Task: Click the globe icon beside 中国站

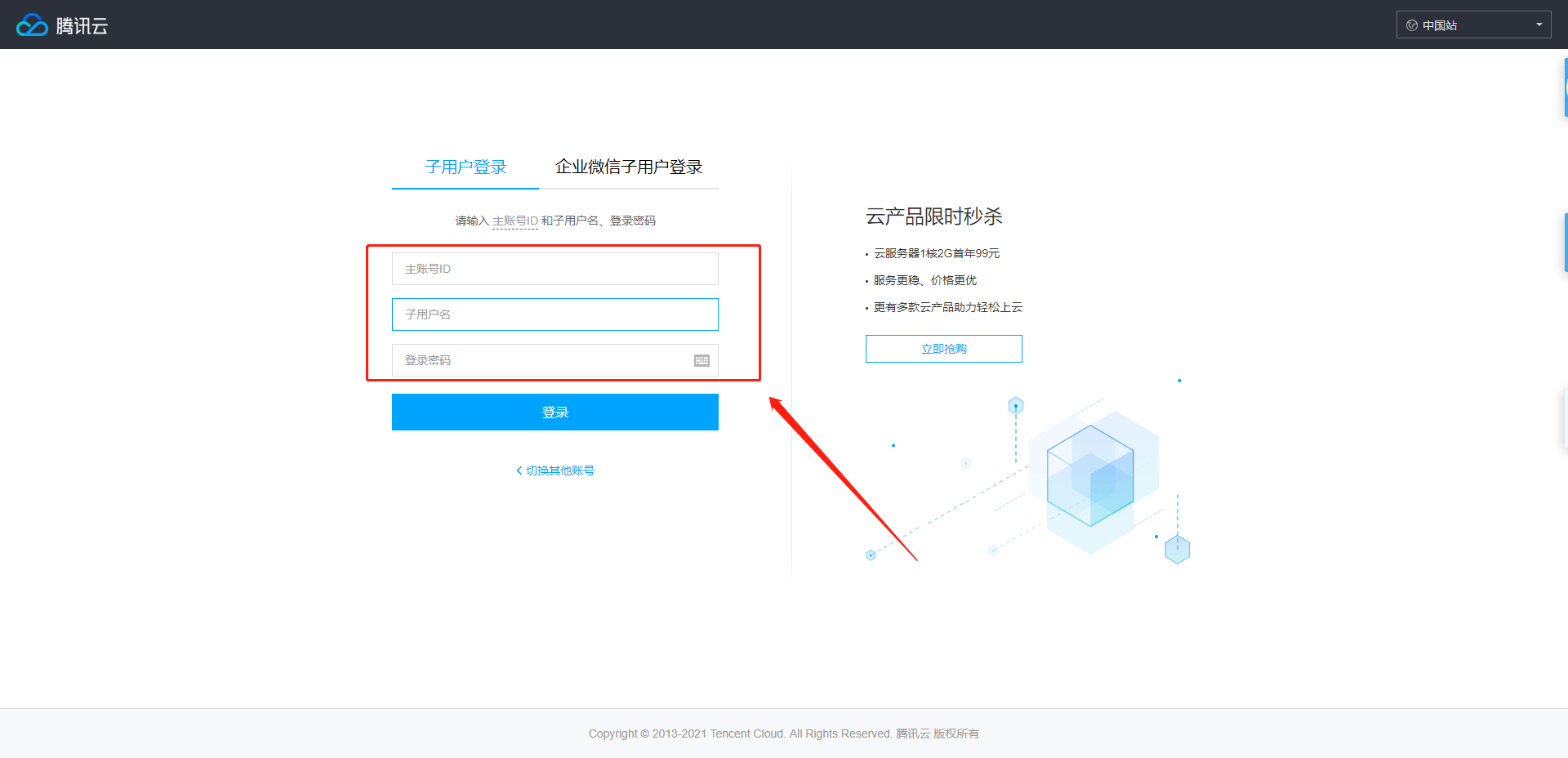Action: (x=1411, y=25)
